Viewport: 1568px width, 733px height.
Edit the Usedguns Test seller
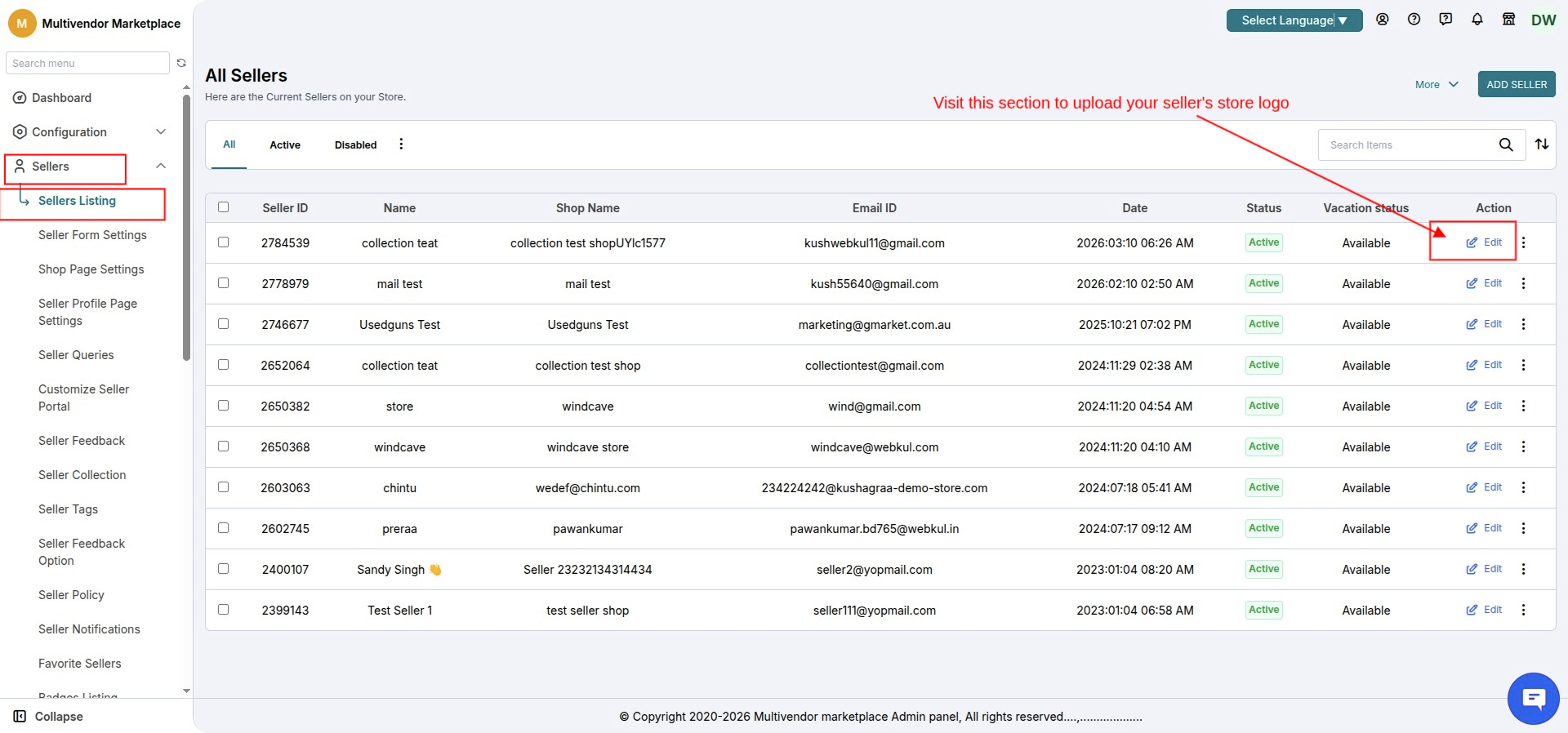click(x=1484, y=324)
